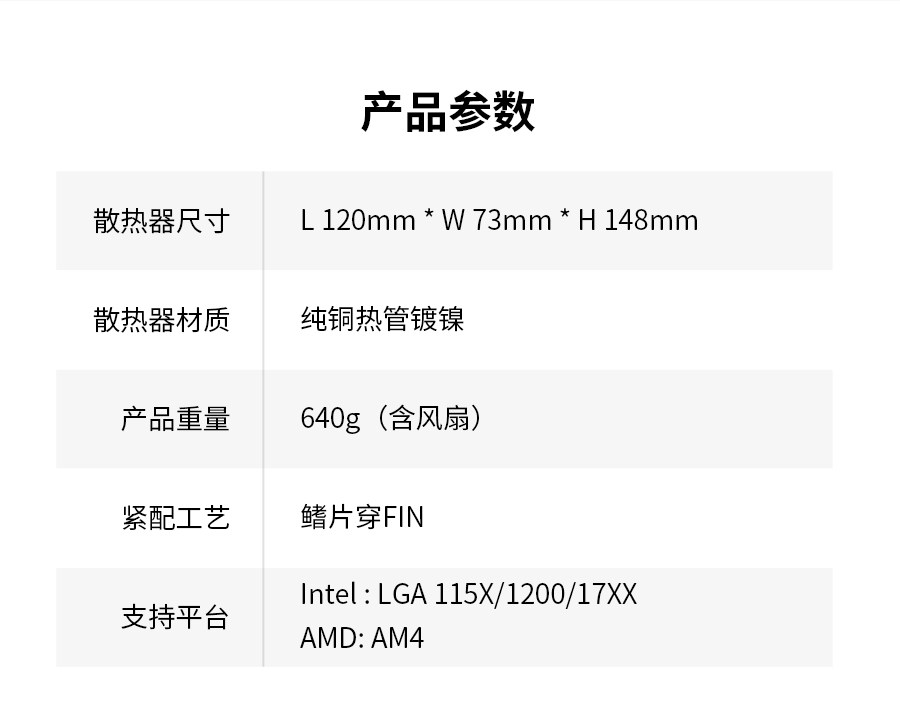Select the 散热器尺寸 row label
This screenshot has width=900, height=720.
pos(162,221)
